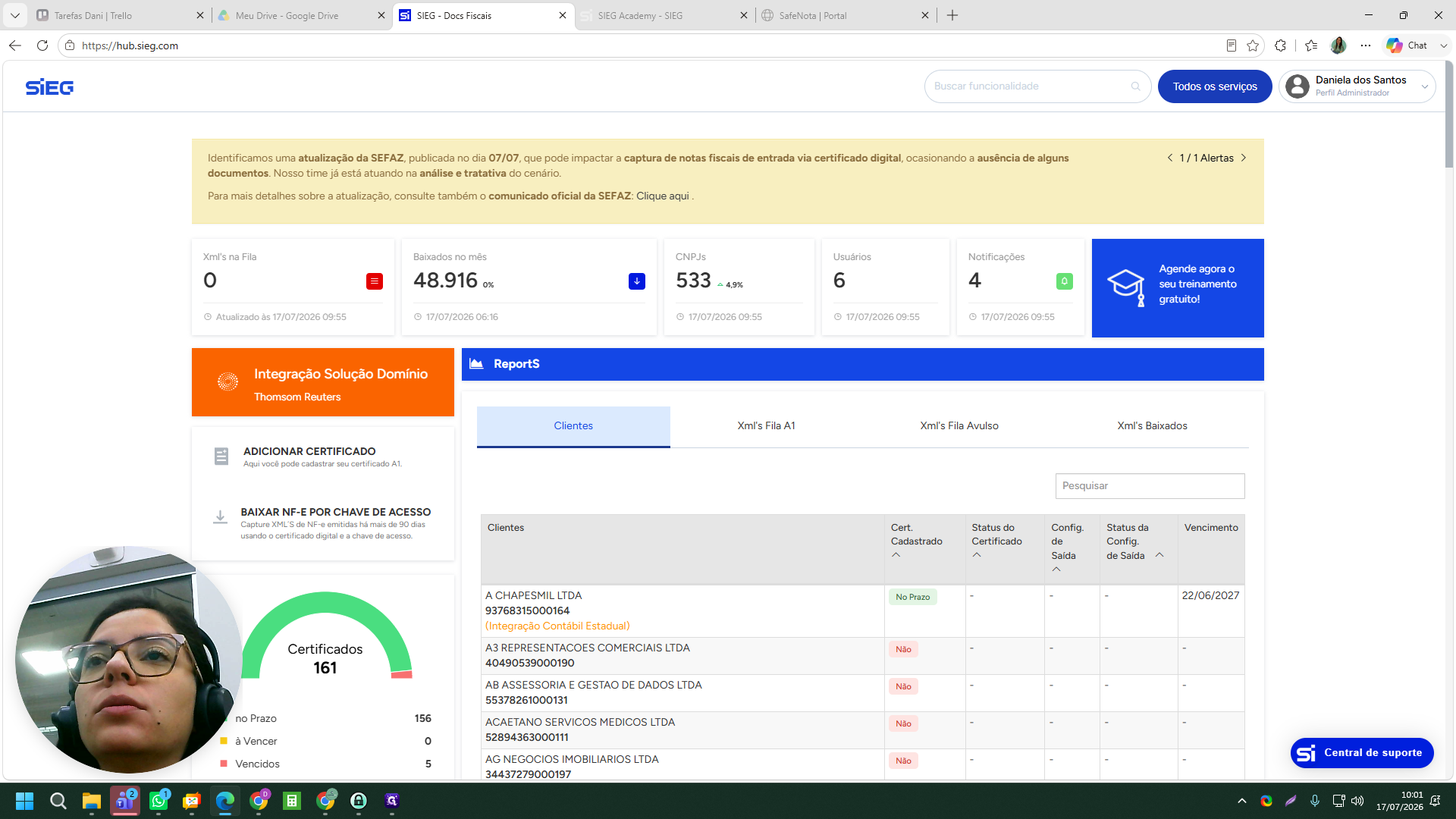Switch to the Xml's Fila A1 tab
Image resolution: width=1456 pixels, height=819 pixels.
tap(767, 426)
